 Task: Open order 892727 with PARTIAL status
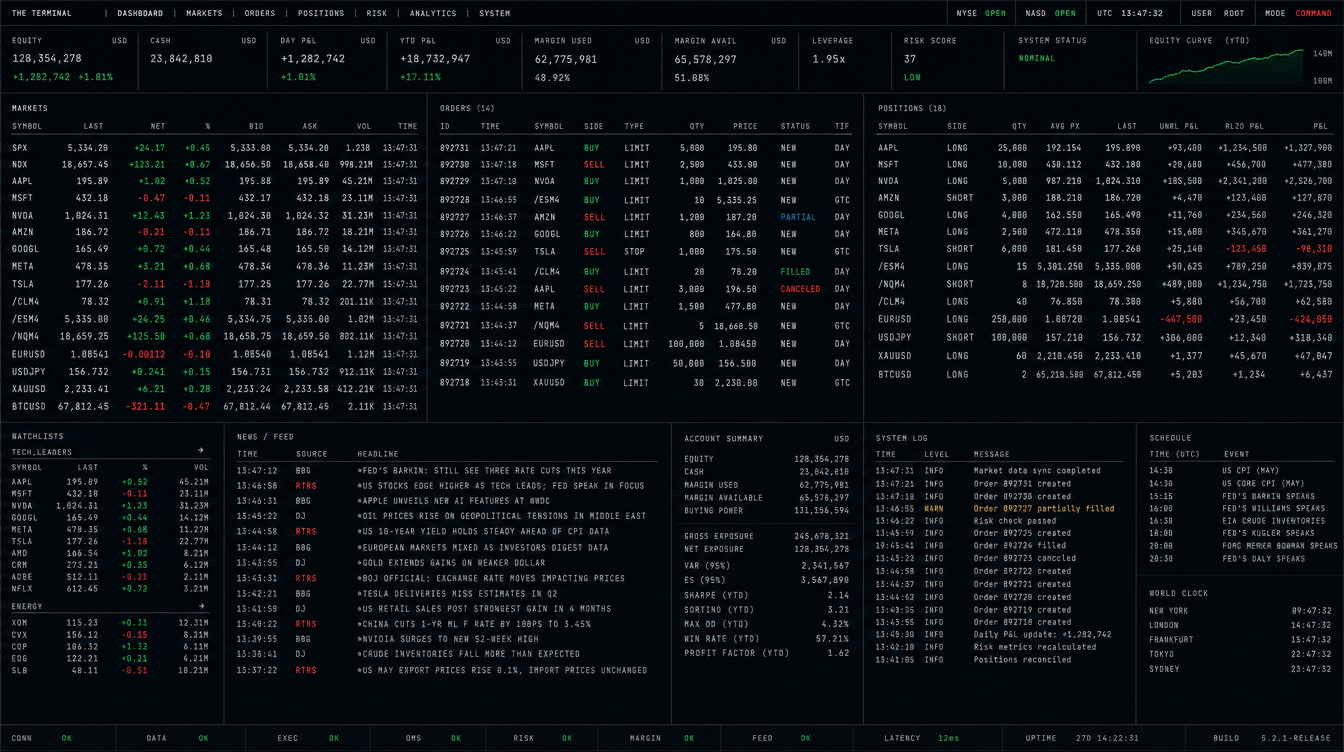[x=645, y=217]
